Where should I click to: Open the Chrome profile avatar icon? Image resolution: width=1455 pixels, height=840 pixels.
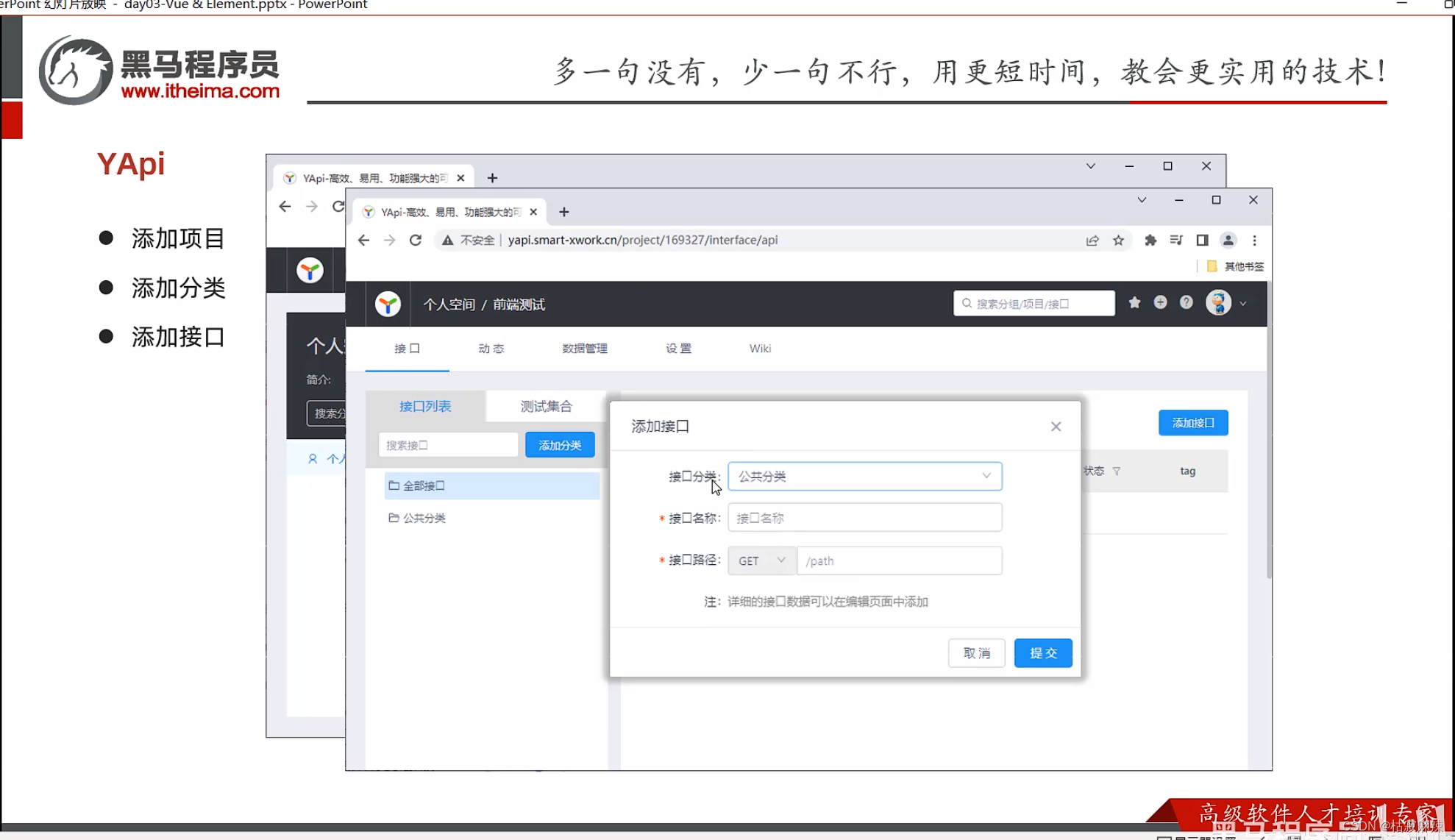[x=1228, y=240]
